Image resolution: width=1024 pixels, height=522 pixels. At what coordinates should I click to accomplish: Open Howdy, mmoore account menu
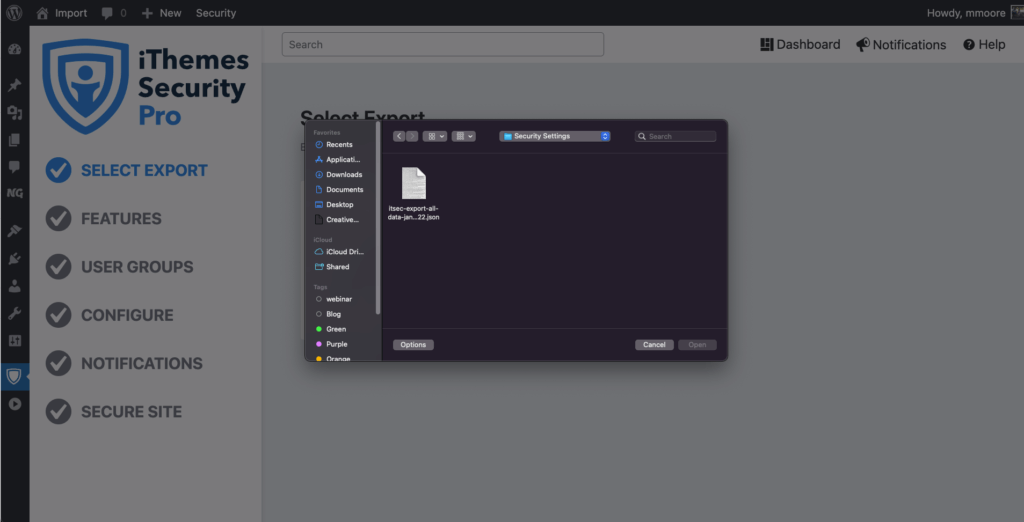coord(974,13)
